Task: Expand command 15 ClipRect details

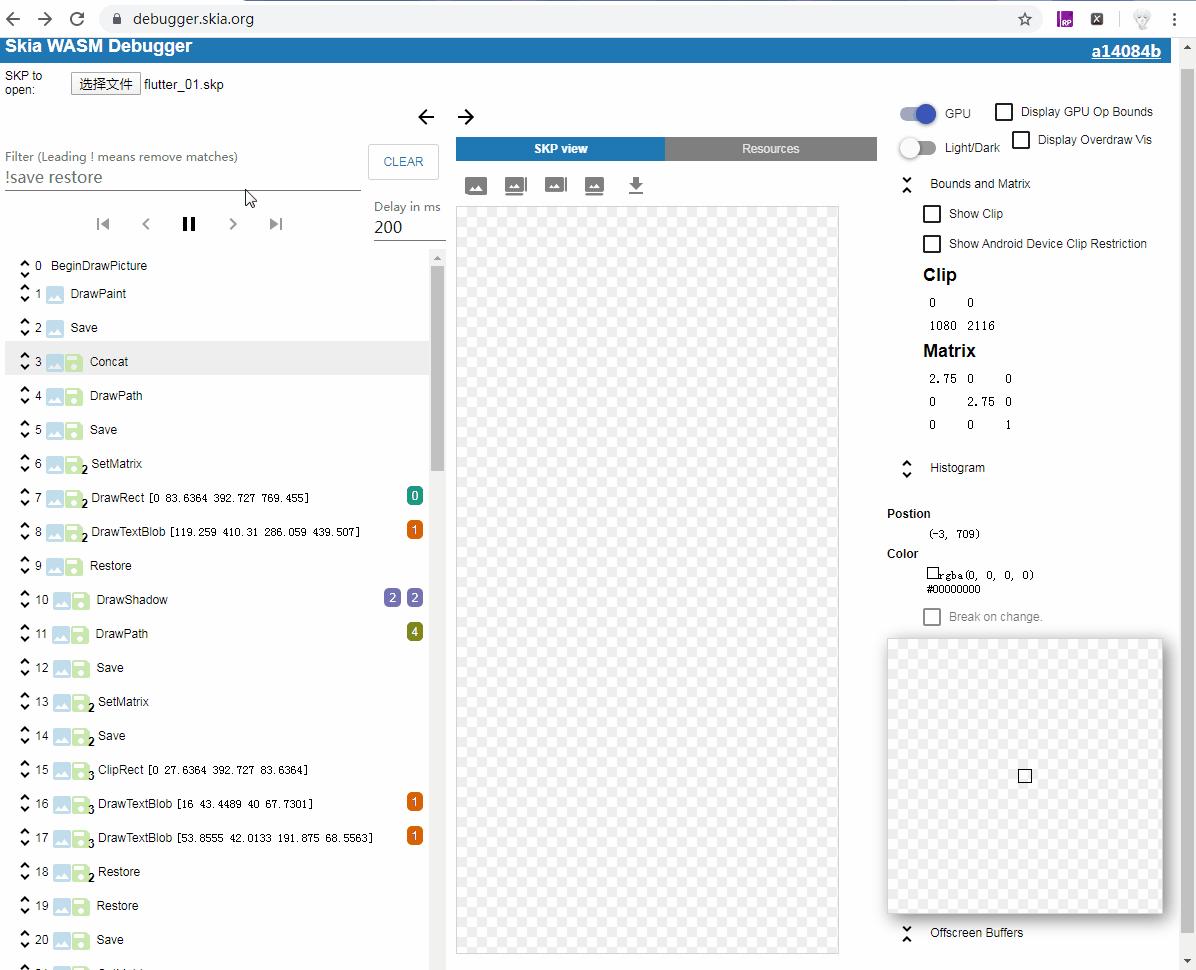Action: coord(24,770)
